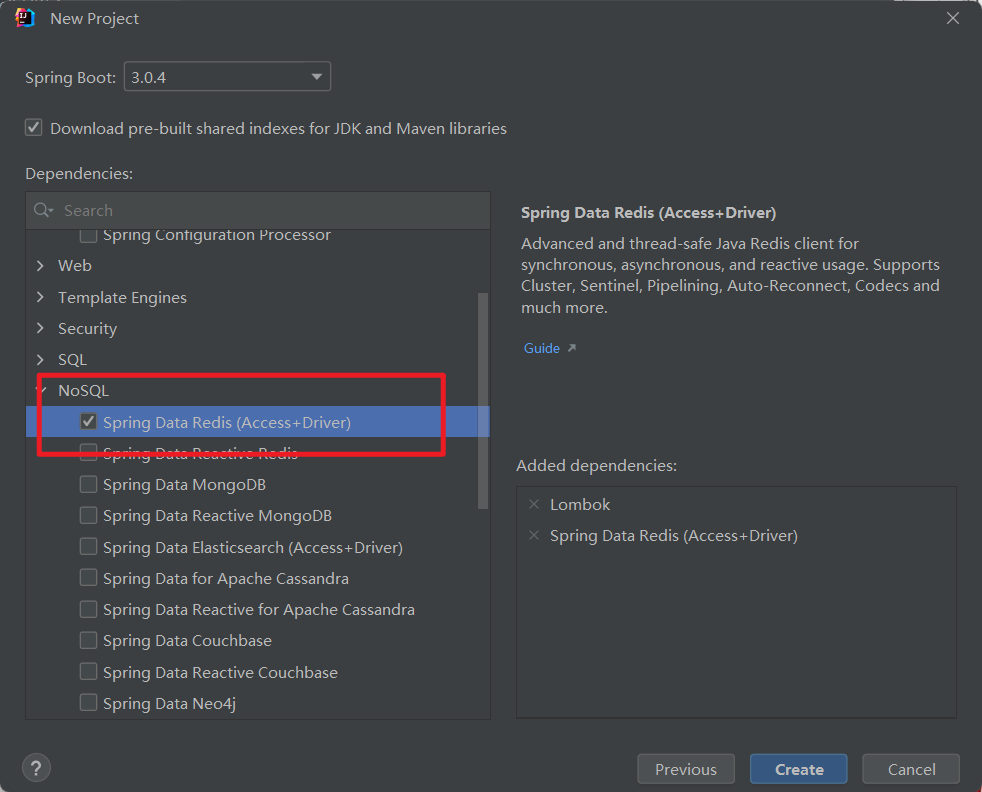Expand the Template Engines category
This screenshot has width=982, height=792.
[x=41, y=297]
